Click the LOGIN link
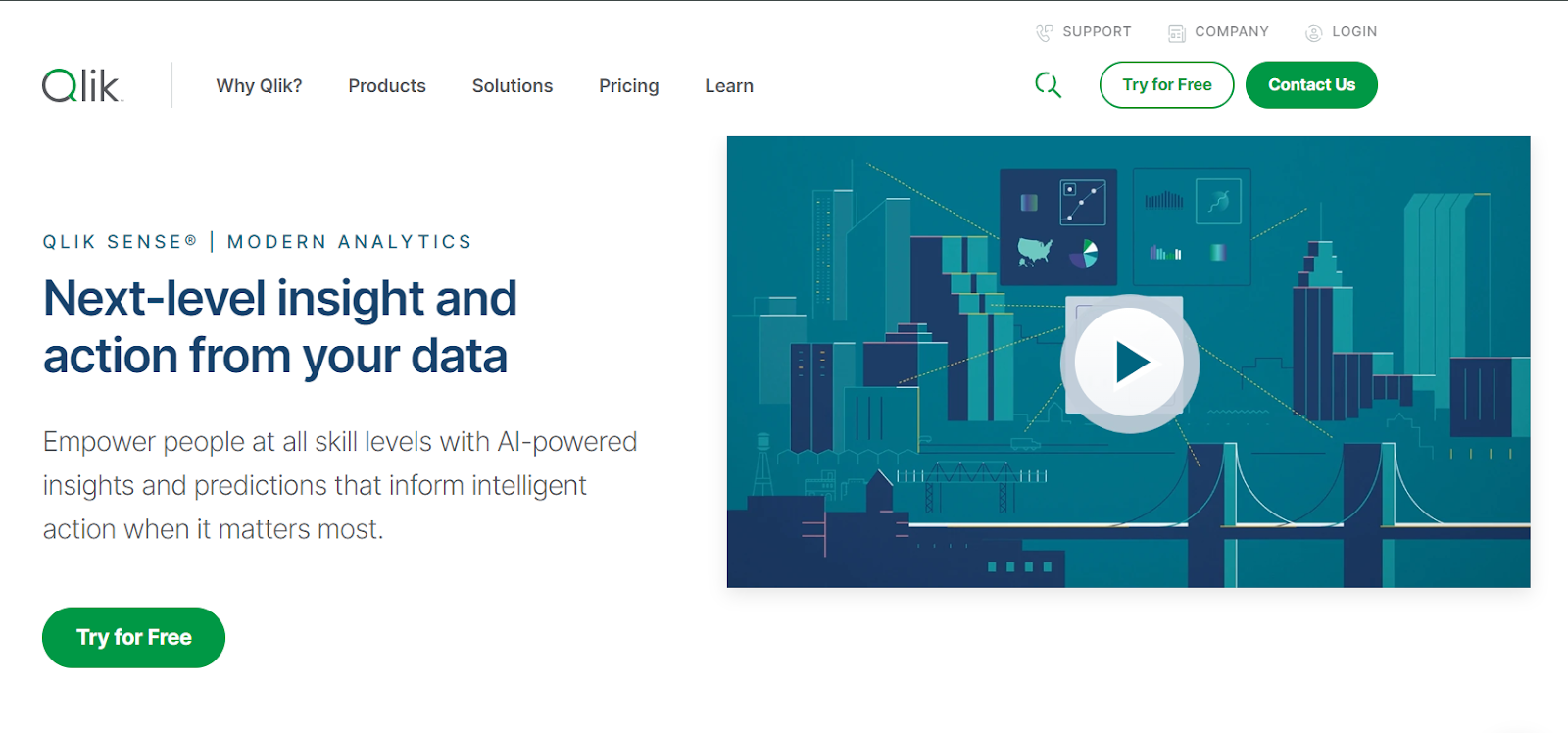Screen dimensions: 1568x733 click(1354, 32)
